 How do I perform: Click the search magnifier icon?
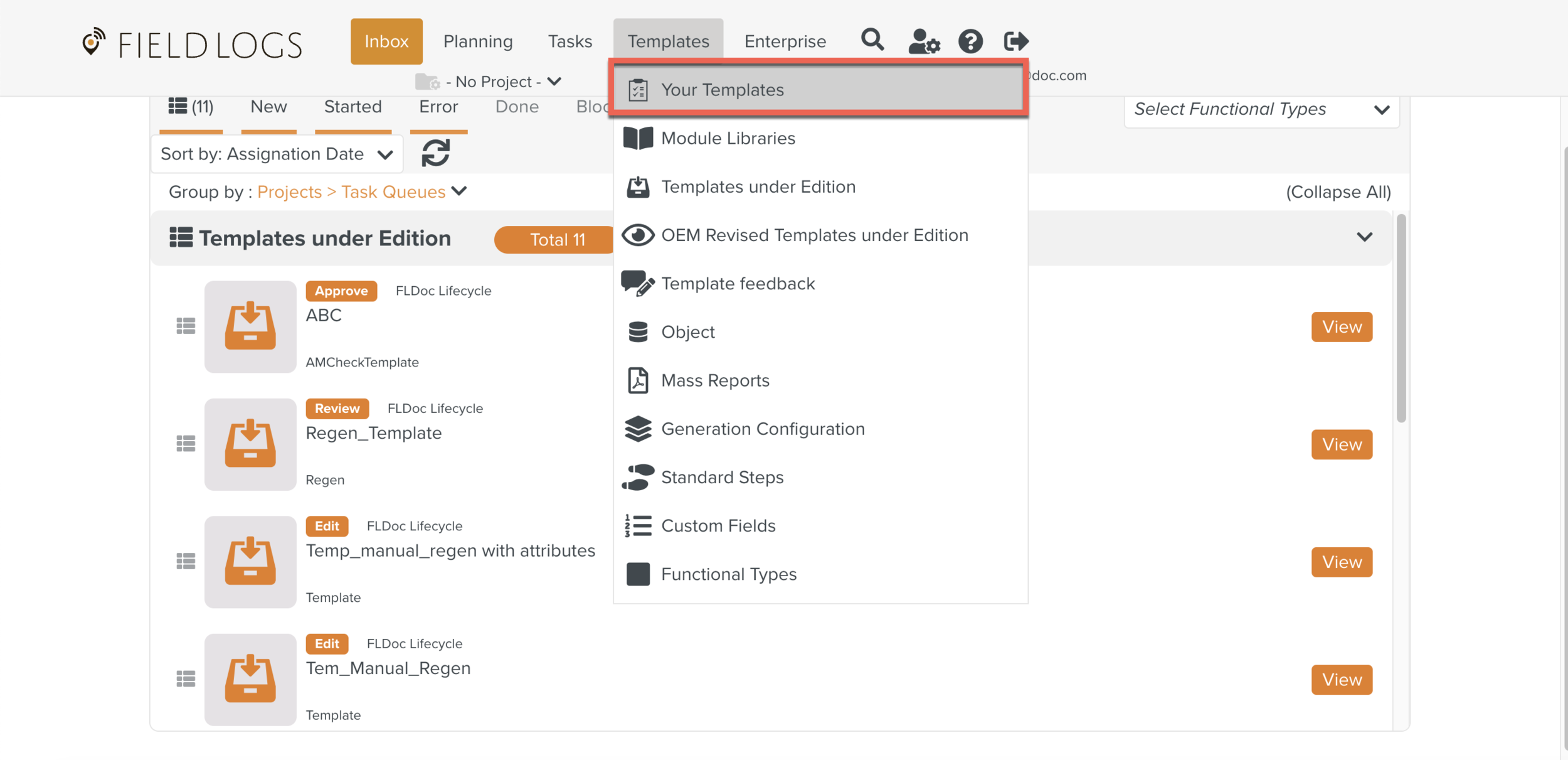coord(872,41)
